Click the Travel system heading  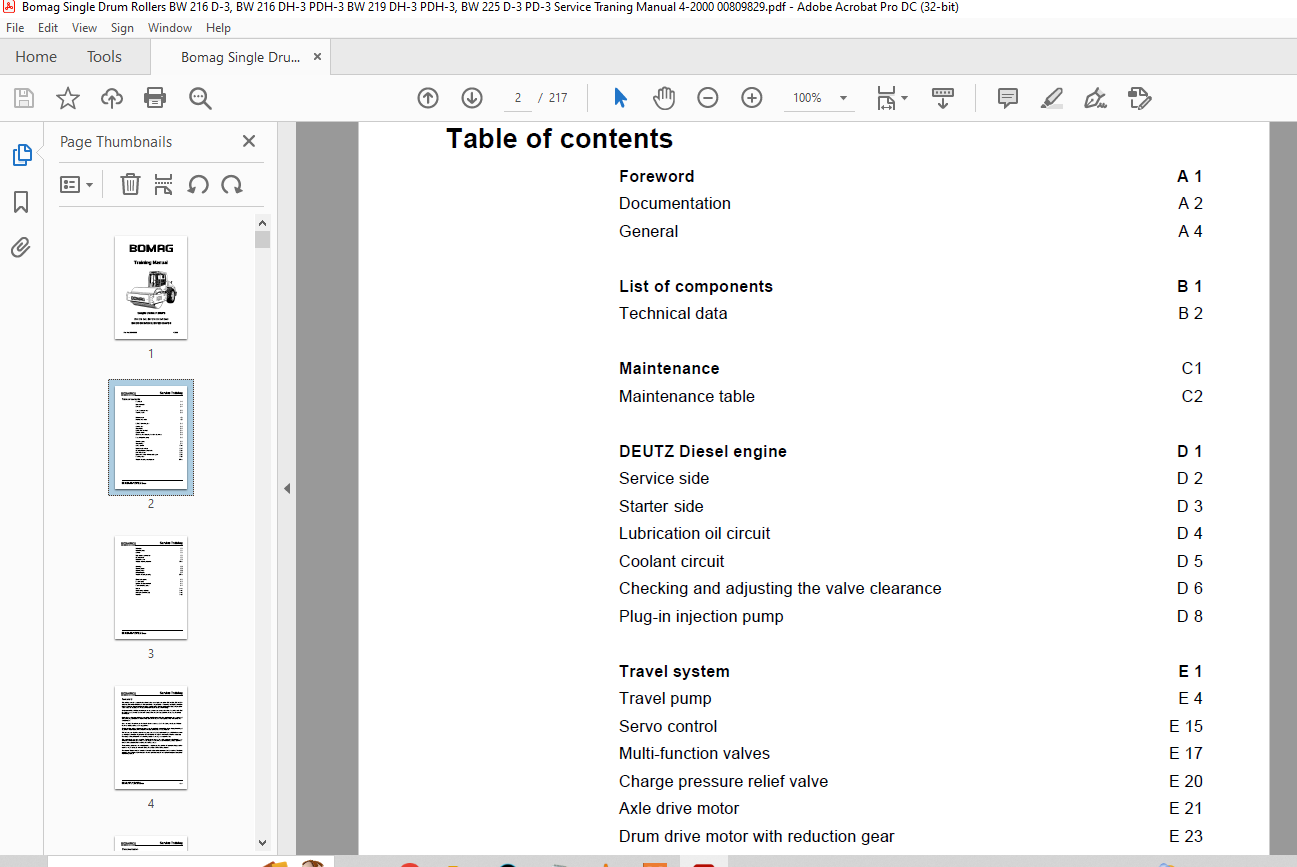pos(674,671)
